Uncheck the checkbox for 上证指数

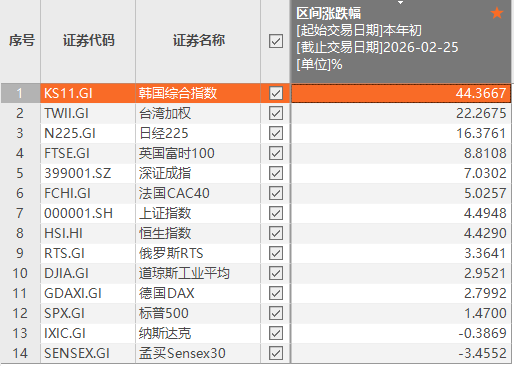[276, 213]
